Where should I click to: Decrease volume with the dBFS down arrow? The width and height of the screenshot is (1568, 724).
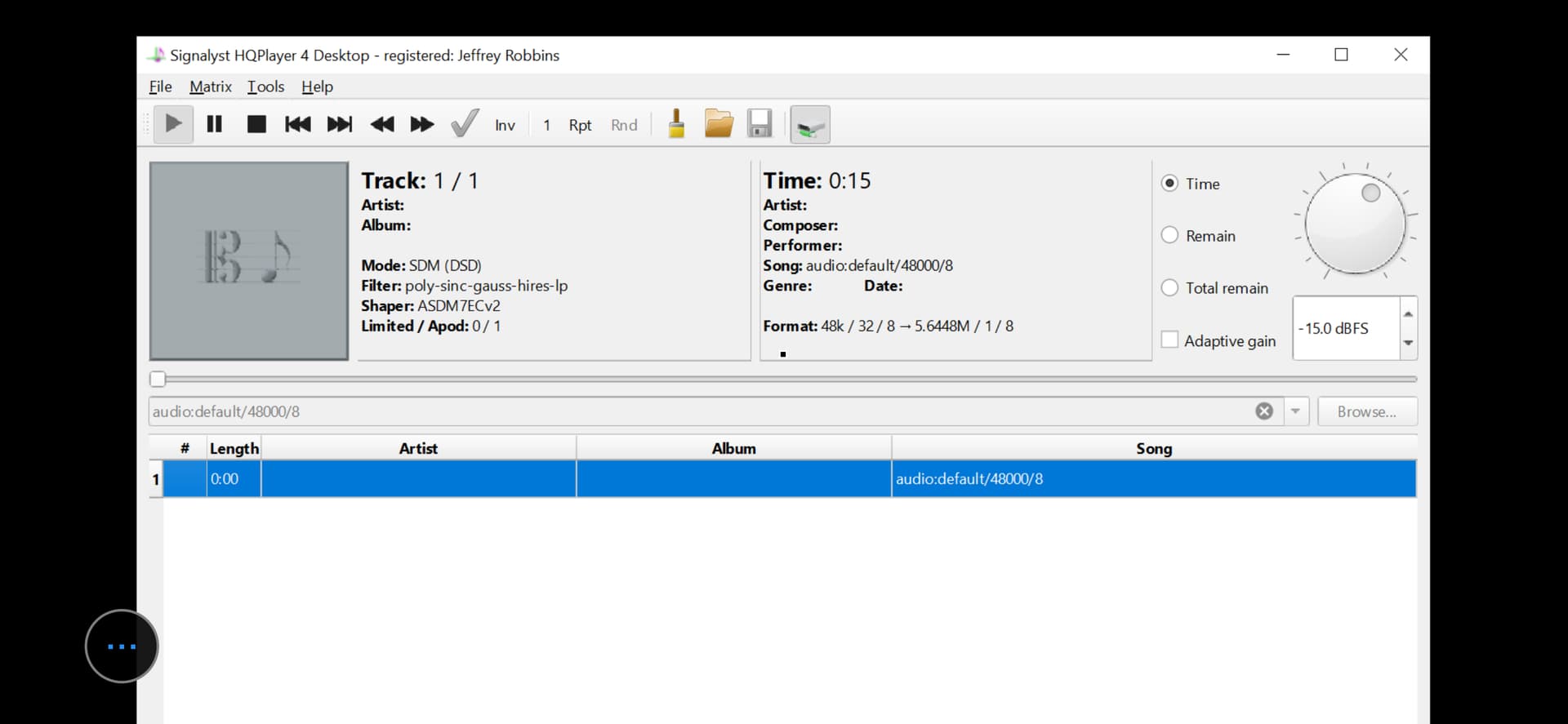pos(1408,343)
